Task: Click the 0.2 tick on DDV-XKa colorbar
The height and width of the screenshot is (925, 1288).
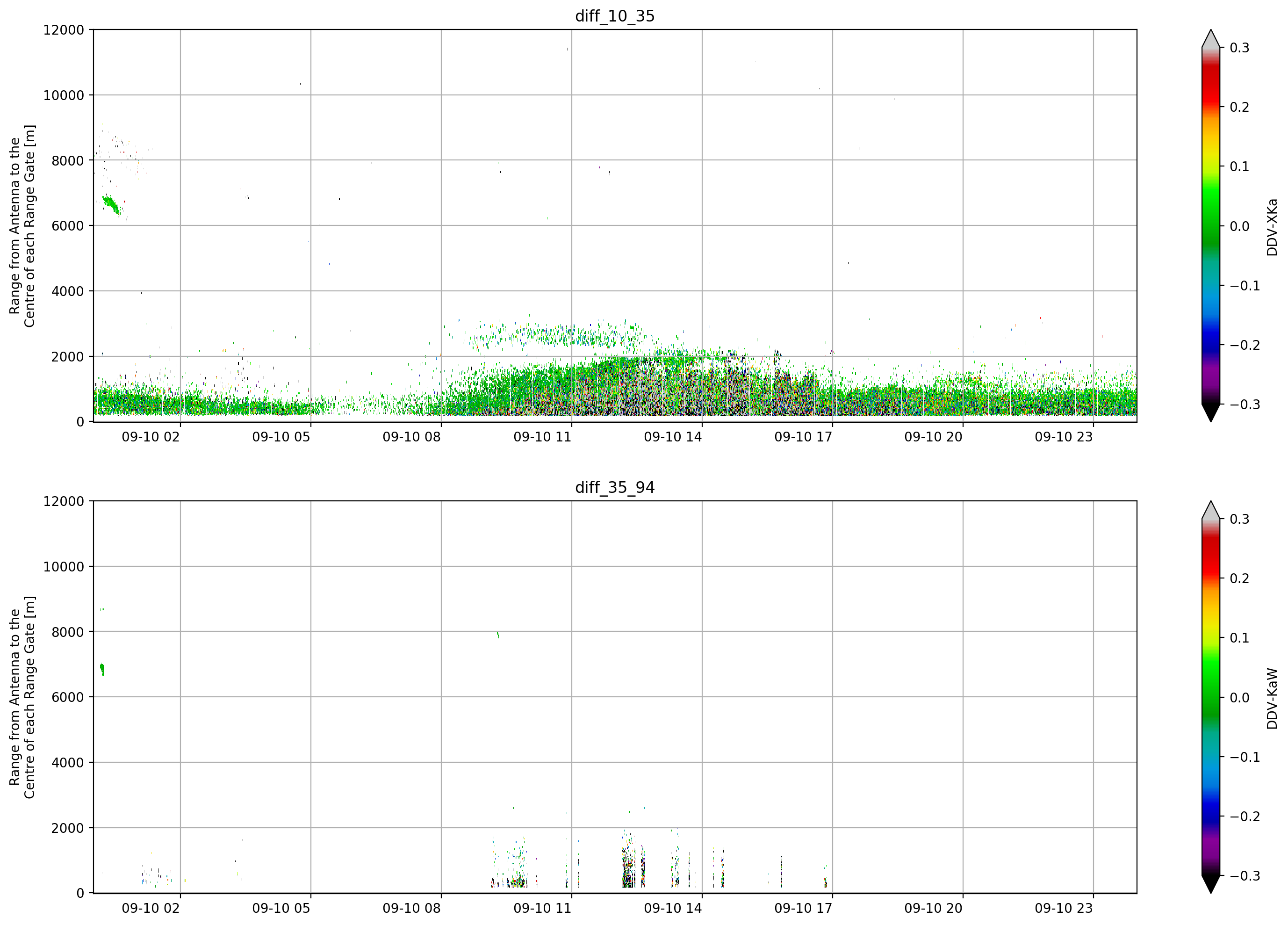Action: 1240,108
